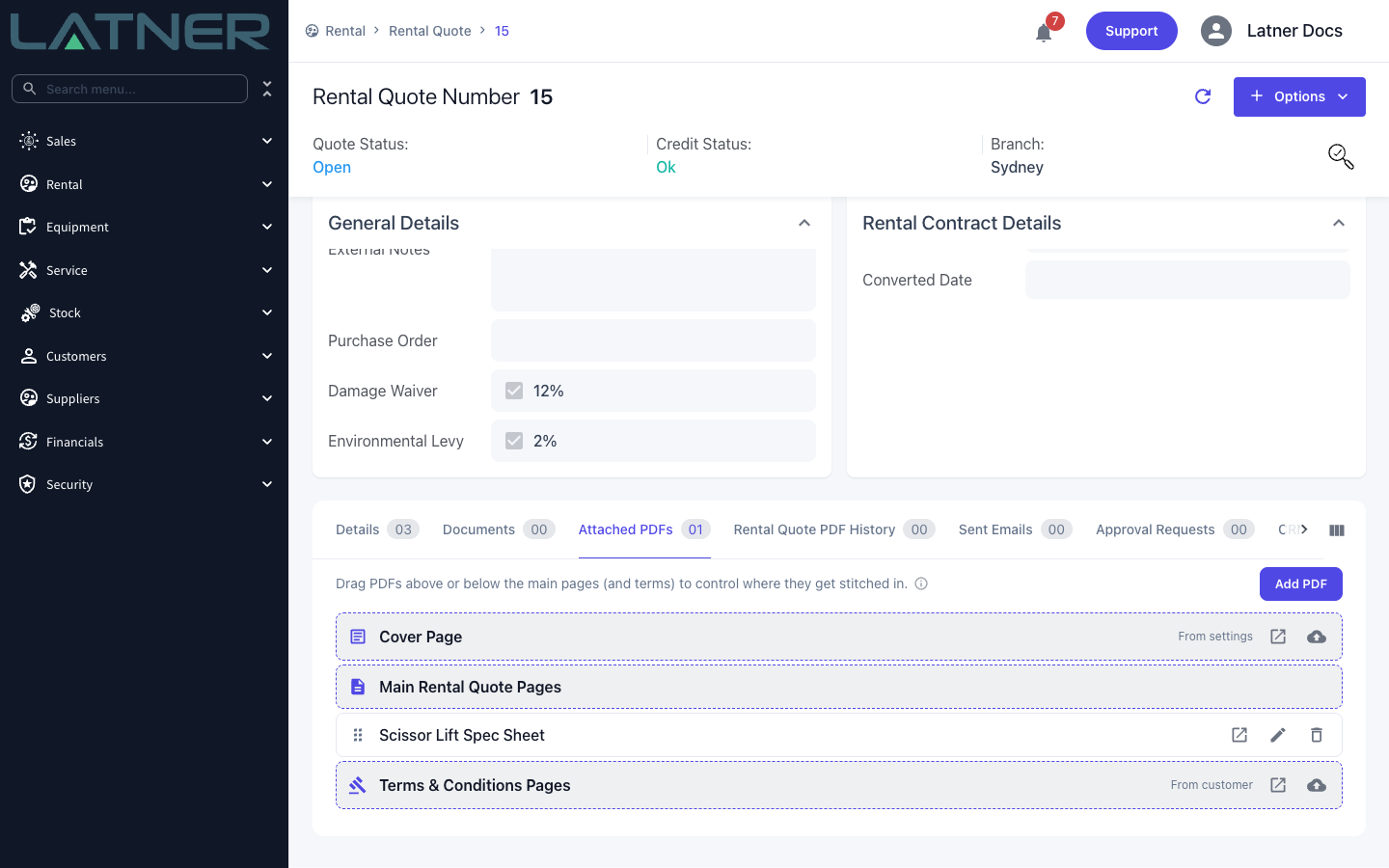Expand the Equipment menu
Image resolution: width=1389 pixels, height=868 pixels.
coord(145,227)
